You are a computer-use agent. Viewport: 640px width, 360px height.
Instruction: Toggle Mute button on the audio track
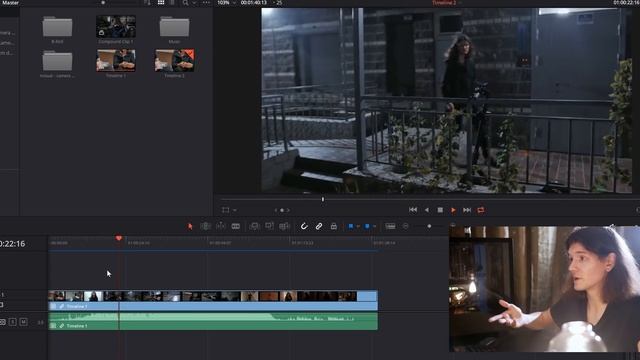[x=23, y=322]
